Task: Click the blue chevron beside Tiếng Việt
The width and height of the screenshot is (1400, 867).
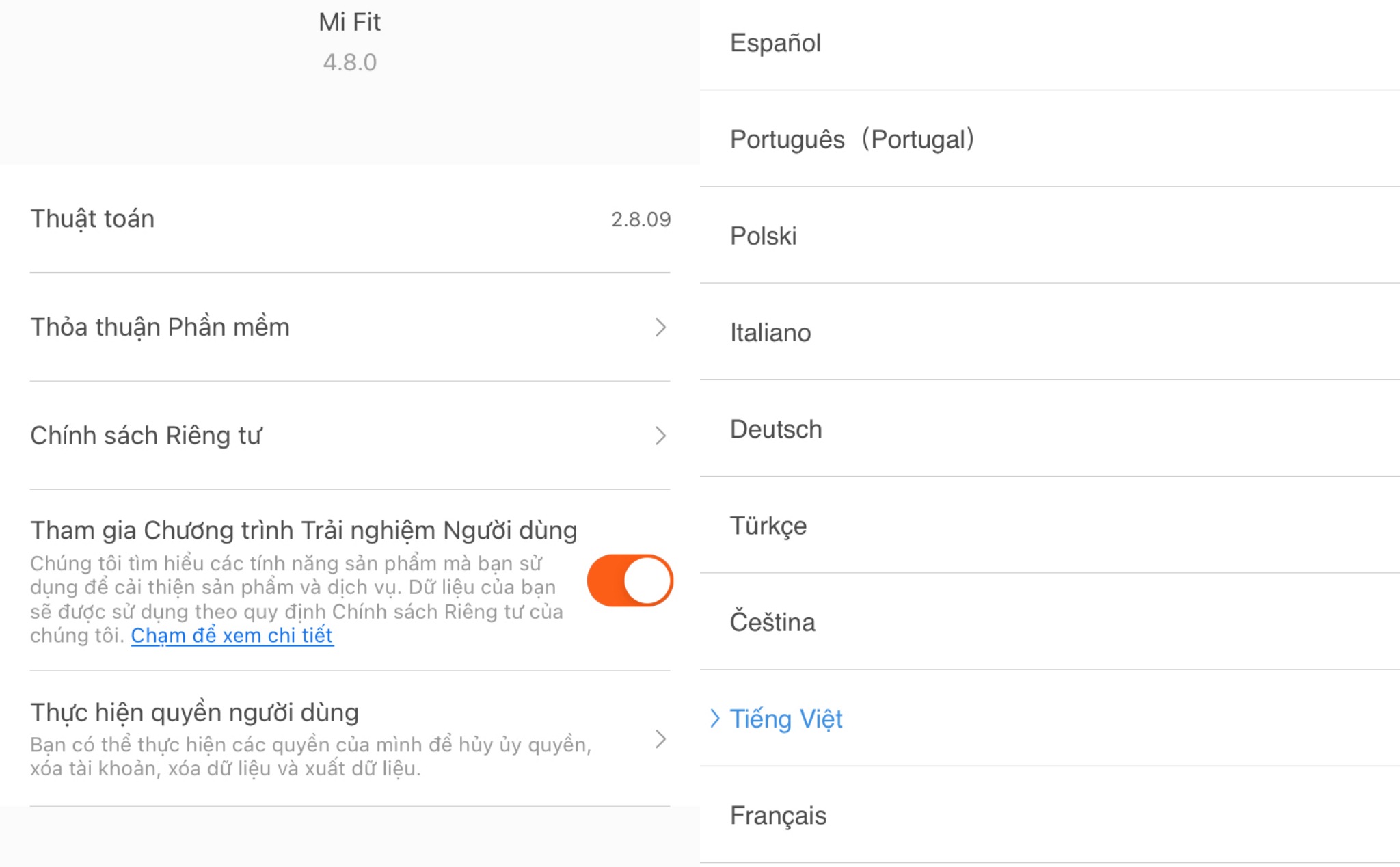Action: coord(714,718)
